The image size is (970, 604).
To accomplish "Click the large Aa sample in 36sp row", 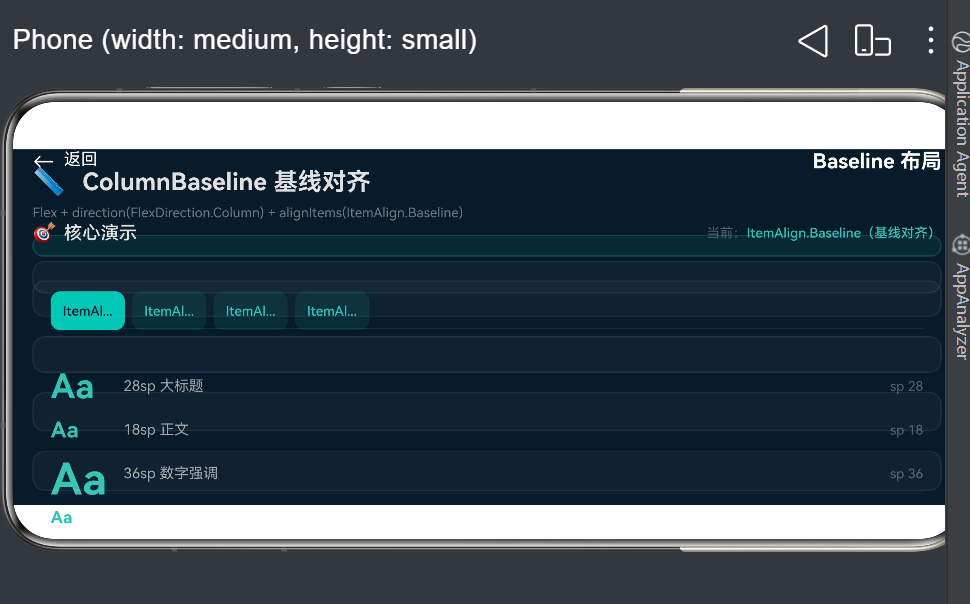I will point(78,480).
